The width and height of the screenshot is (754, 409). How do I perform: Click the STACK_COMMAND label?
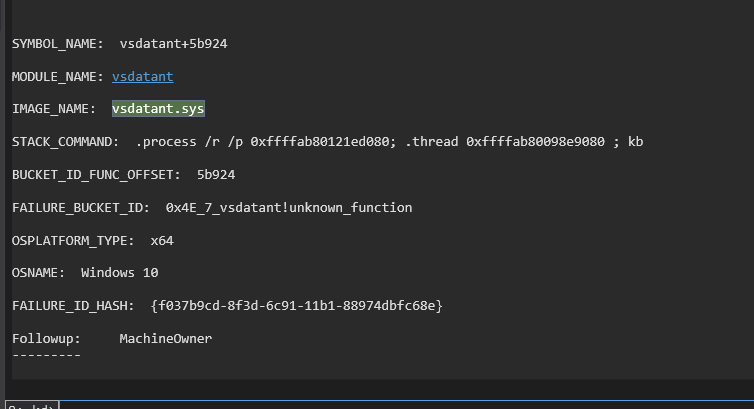65,142
